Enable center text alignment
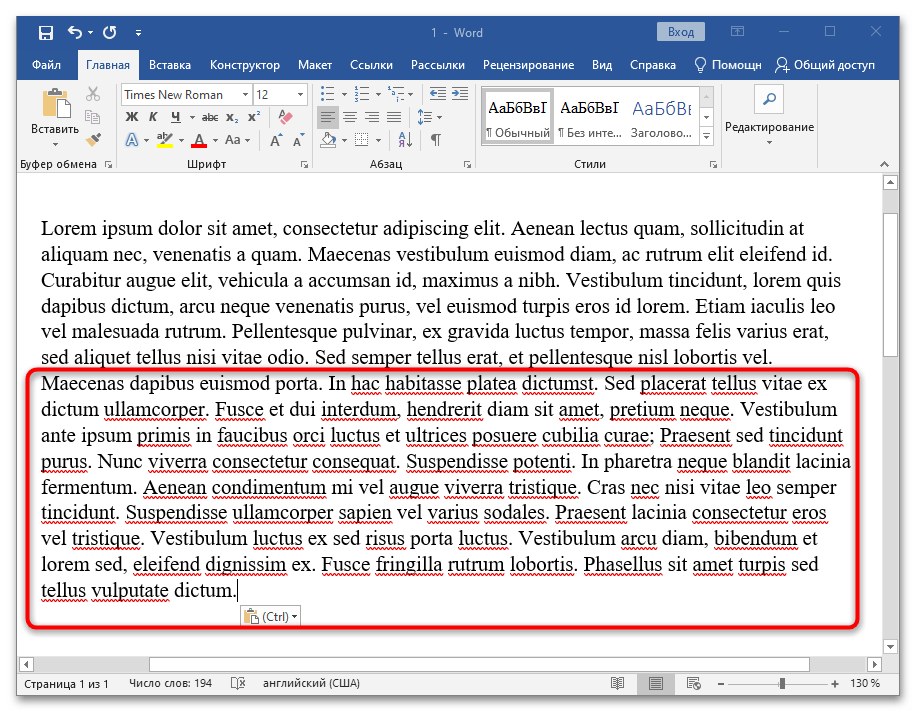The height and width of the screenshot is (712, 916). tap(349, 117)
